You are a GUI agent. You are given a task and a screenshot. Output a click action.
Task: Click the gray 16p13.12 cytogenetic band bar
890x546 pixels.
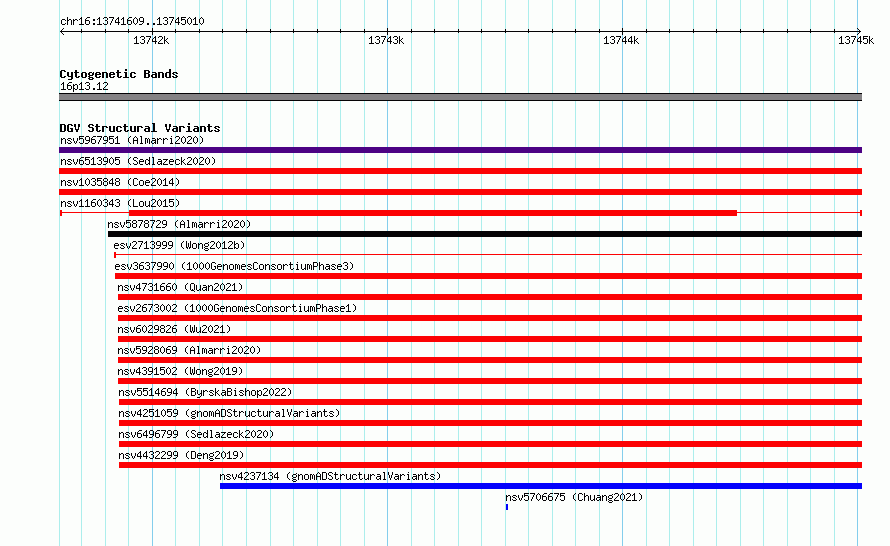tap(460, 97)
